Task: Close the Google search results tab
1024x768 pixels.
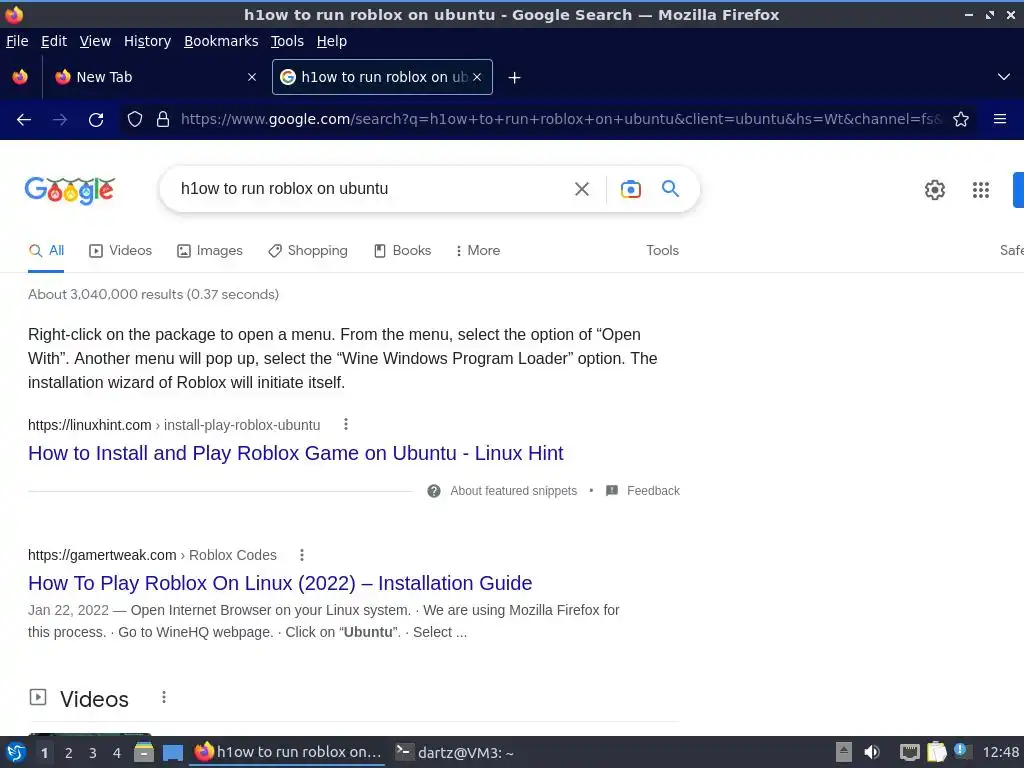Action: click(477, 77)
